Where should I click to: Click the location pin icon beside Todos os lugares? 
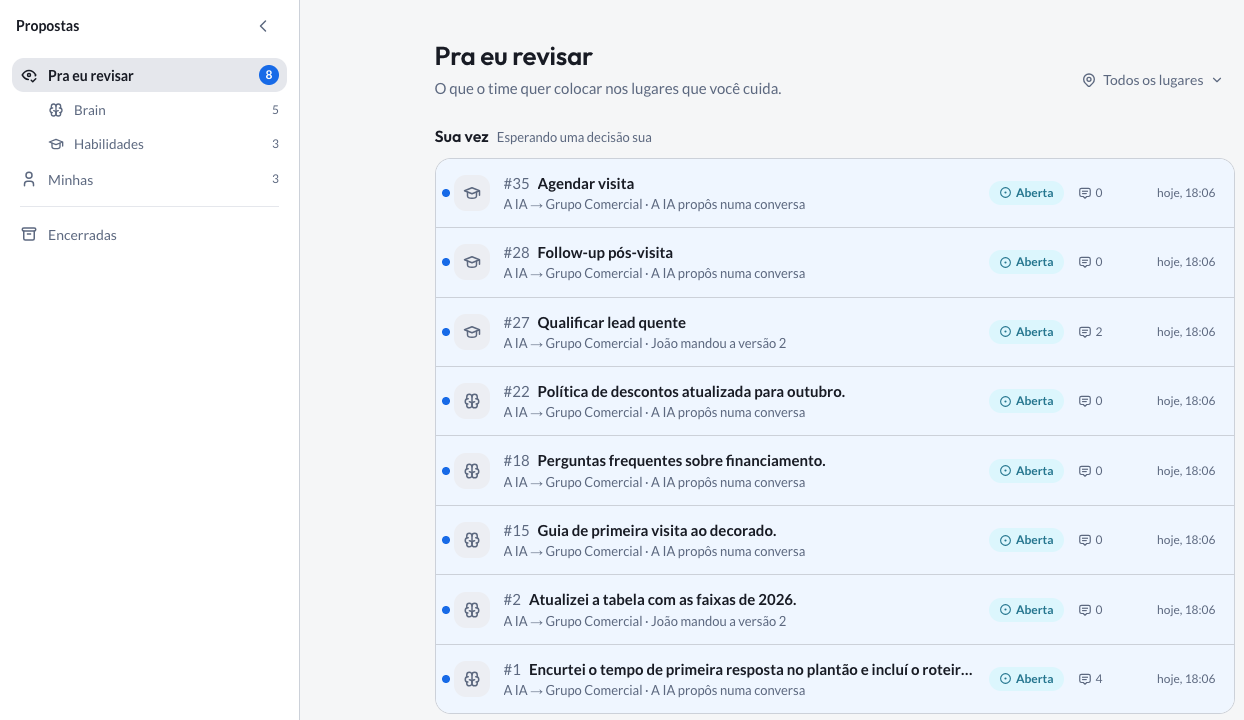[x=1089, y=80]
